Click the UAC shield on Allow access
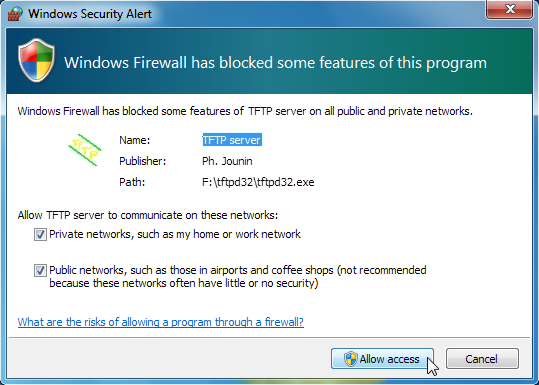Screen dimensions: 539x385 pyautogui.click(x=351, y=359)
